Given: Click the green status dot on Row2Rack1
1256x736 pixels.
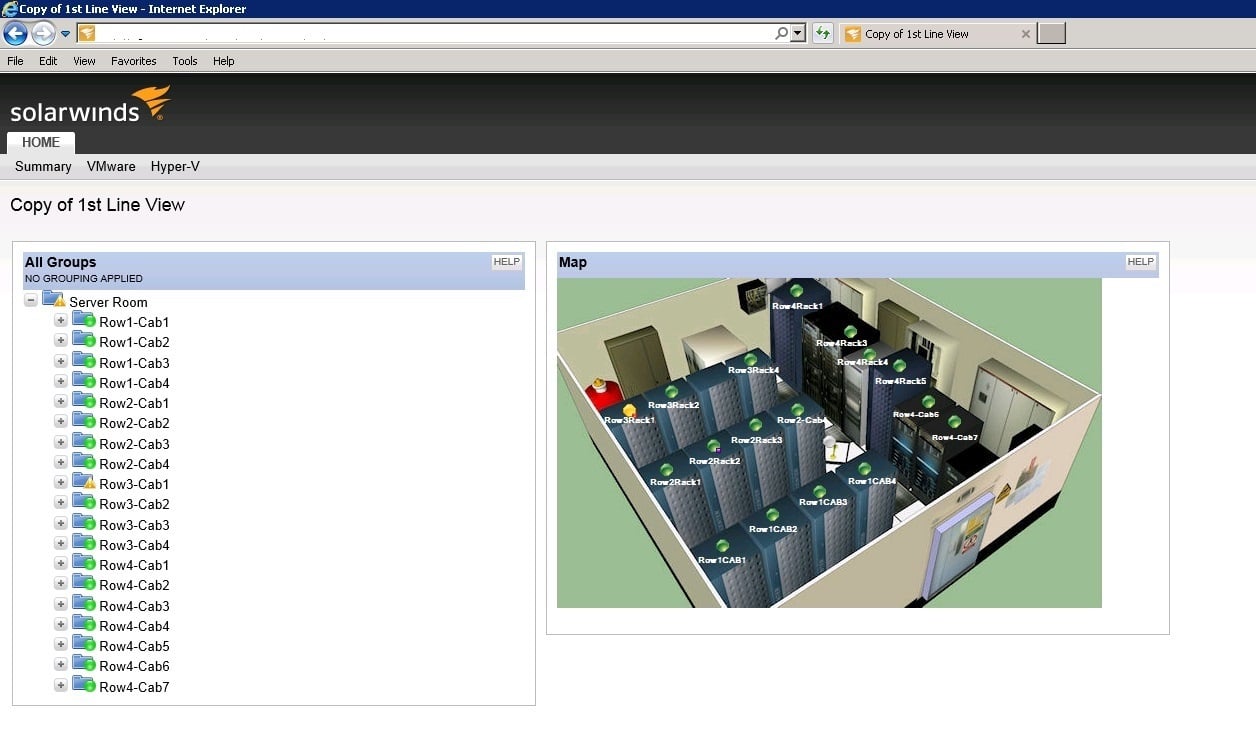Looking at the screenshot, I should tap(667, 469).
